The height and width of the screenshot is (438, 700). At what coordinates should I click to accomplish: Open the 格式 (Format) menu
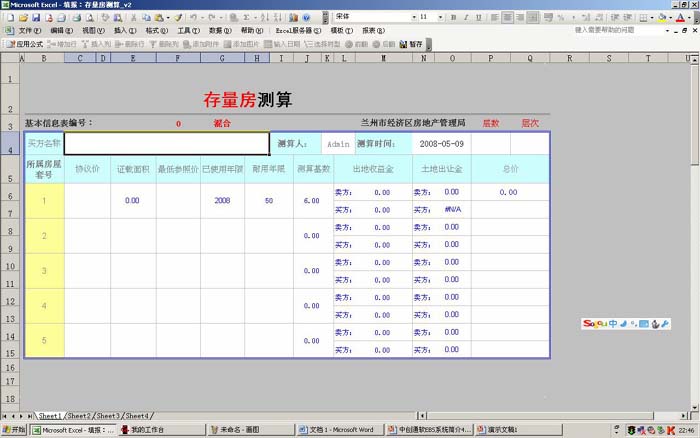point(156,31)
